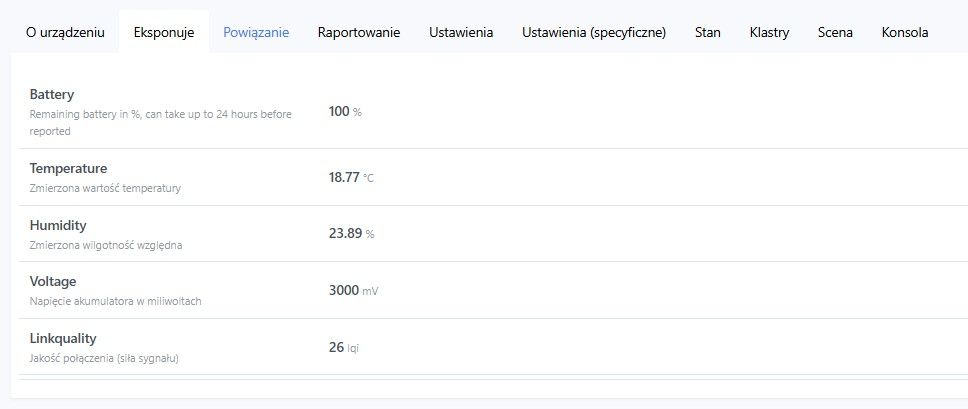
Task: Click the Voltage row label
Action: (x=53, y=282)
